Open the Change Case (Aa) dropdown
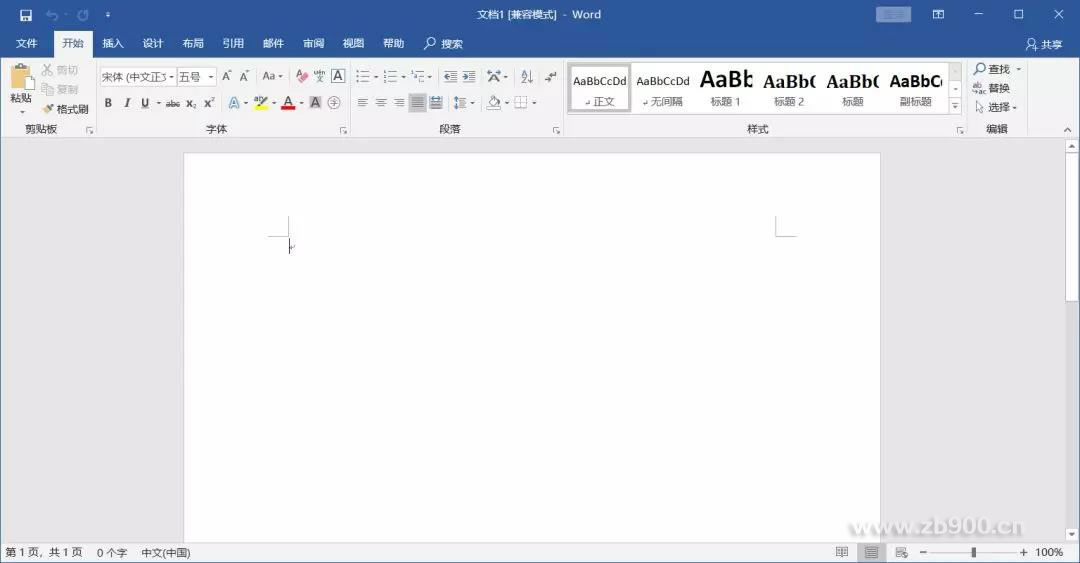This screenshot has width=1080, height=563. (273, 76)
